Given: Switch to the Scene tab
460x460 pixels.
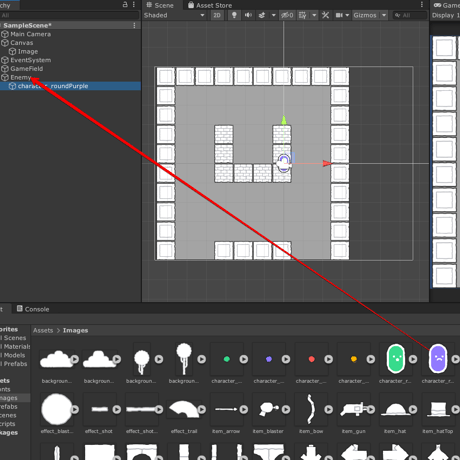Looking at the screenshot, I should click(x=160, y=5).
